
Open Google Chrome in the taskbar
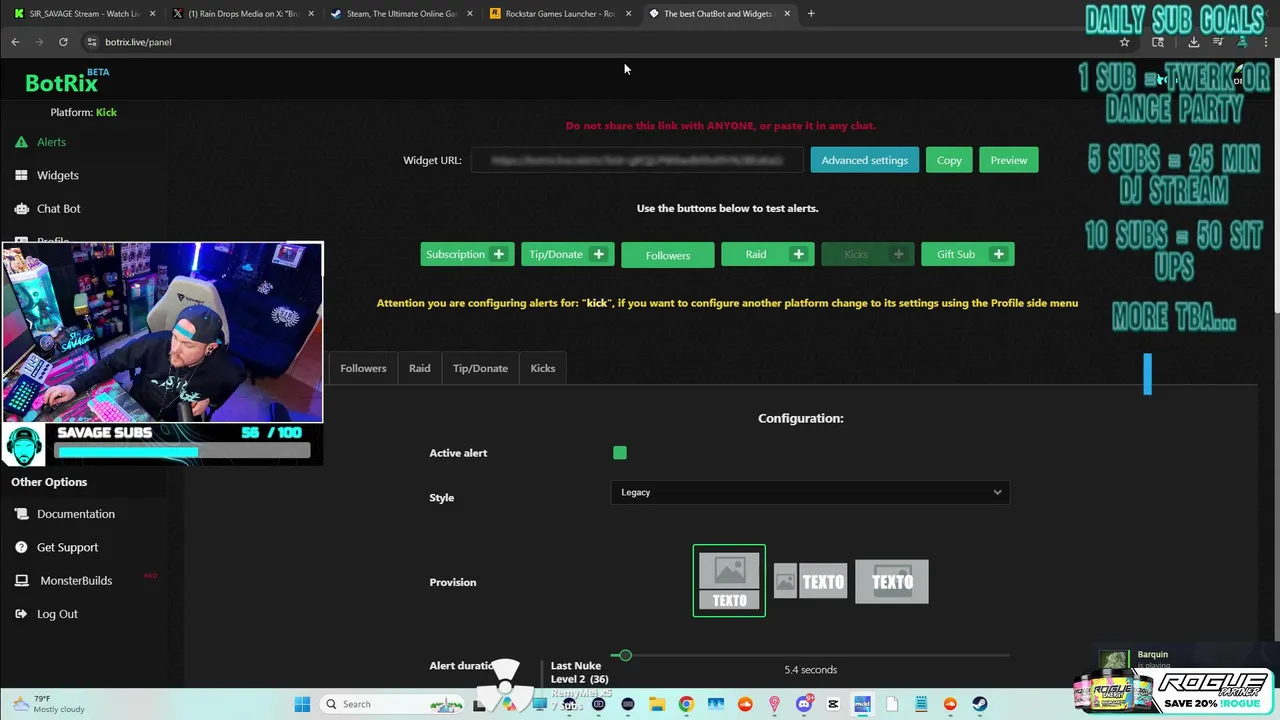point(686,704)
